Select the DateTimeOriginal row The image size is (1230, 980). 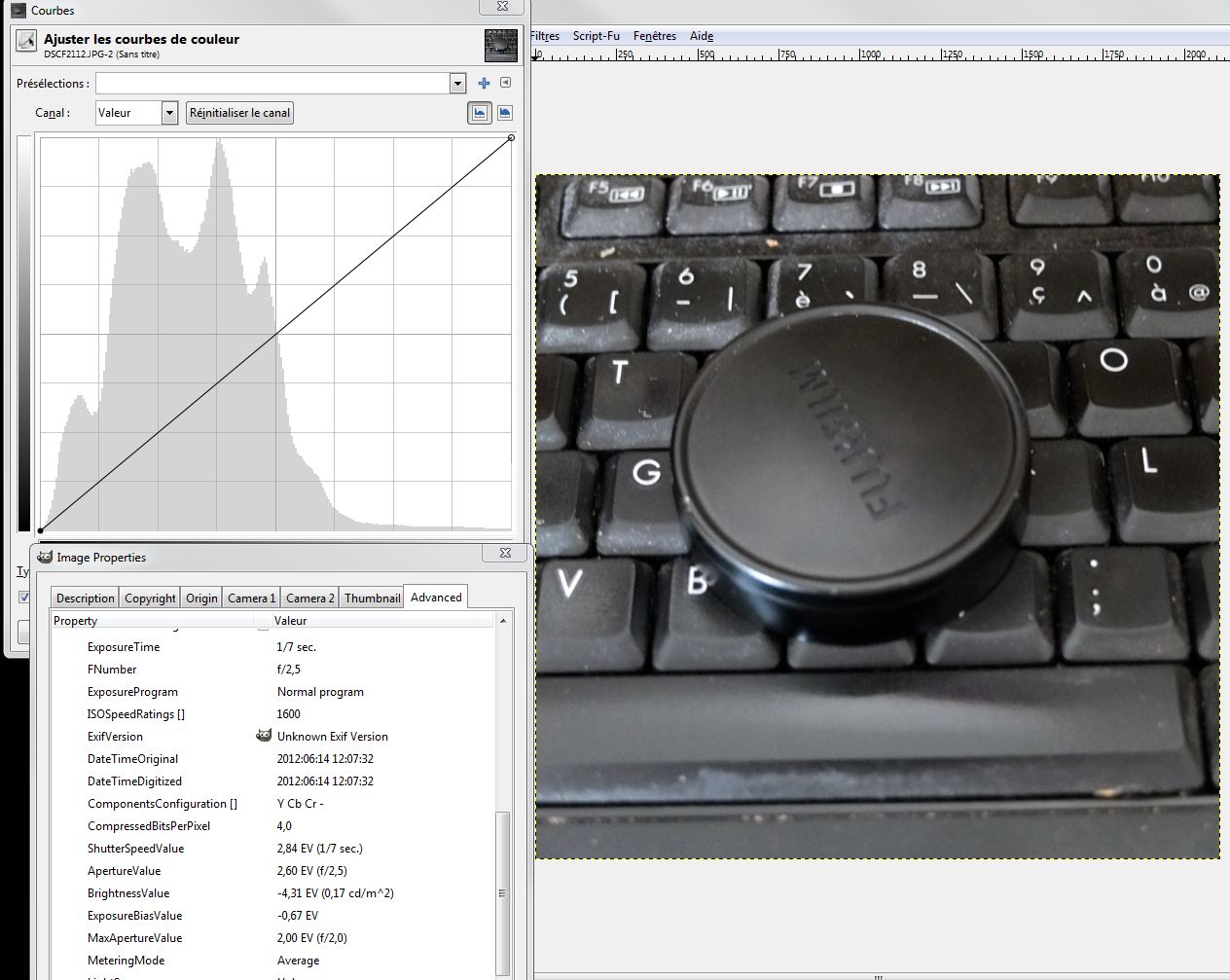pos(273,759)
